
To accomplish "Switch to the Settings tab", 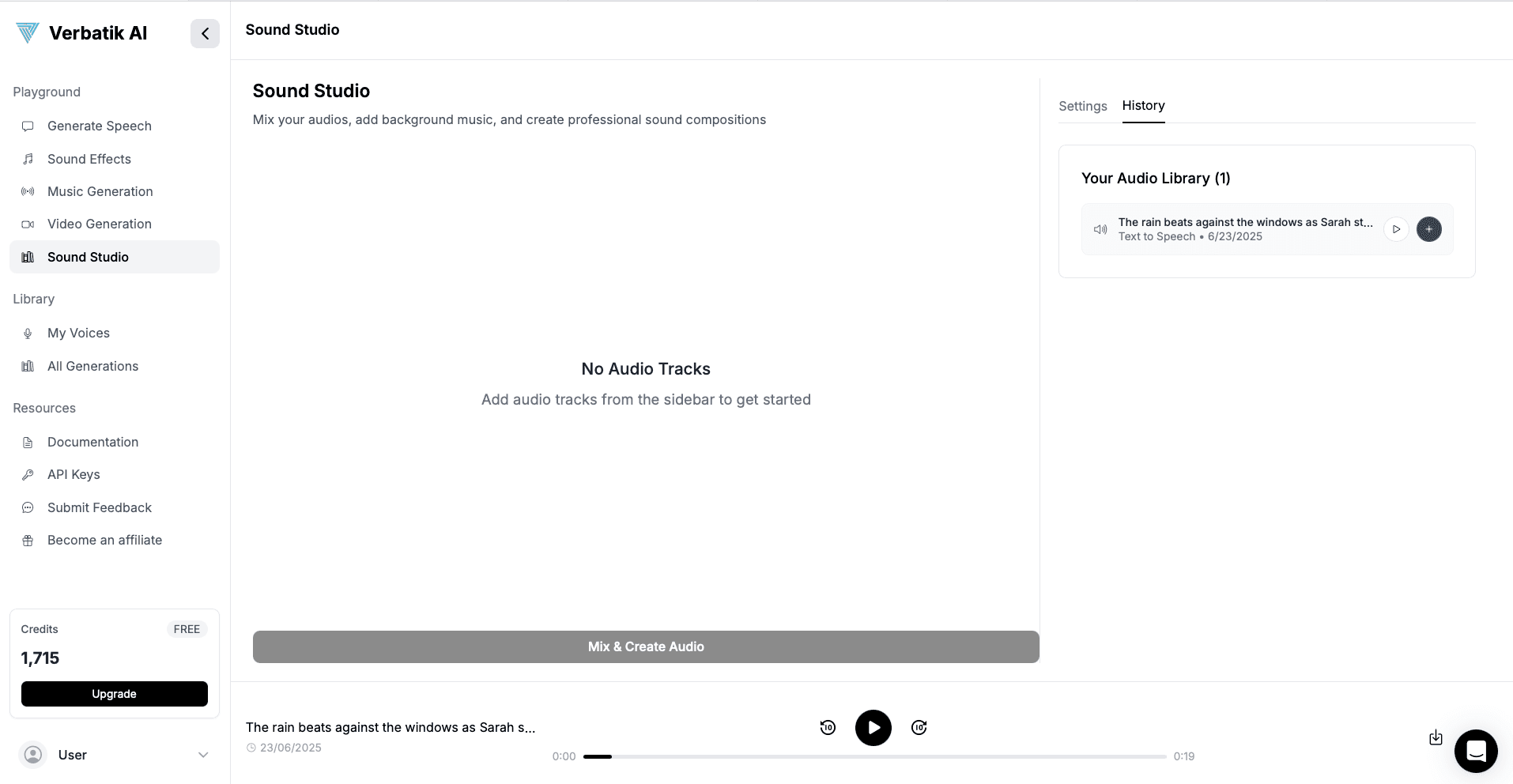I will 1082,106.
